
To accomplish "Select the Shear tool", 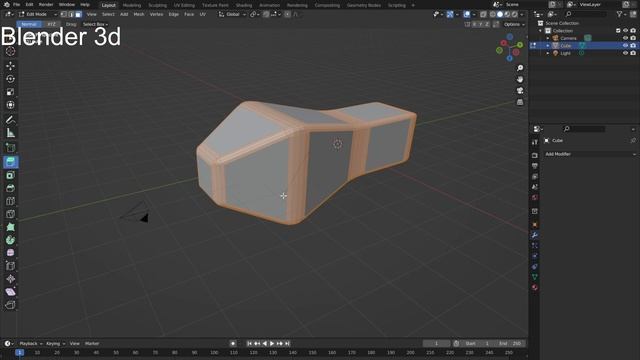I will pyautogui.click(x=11, y=292).
